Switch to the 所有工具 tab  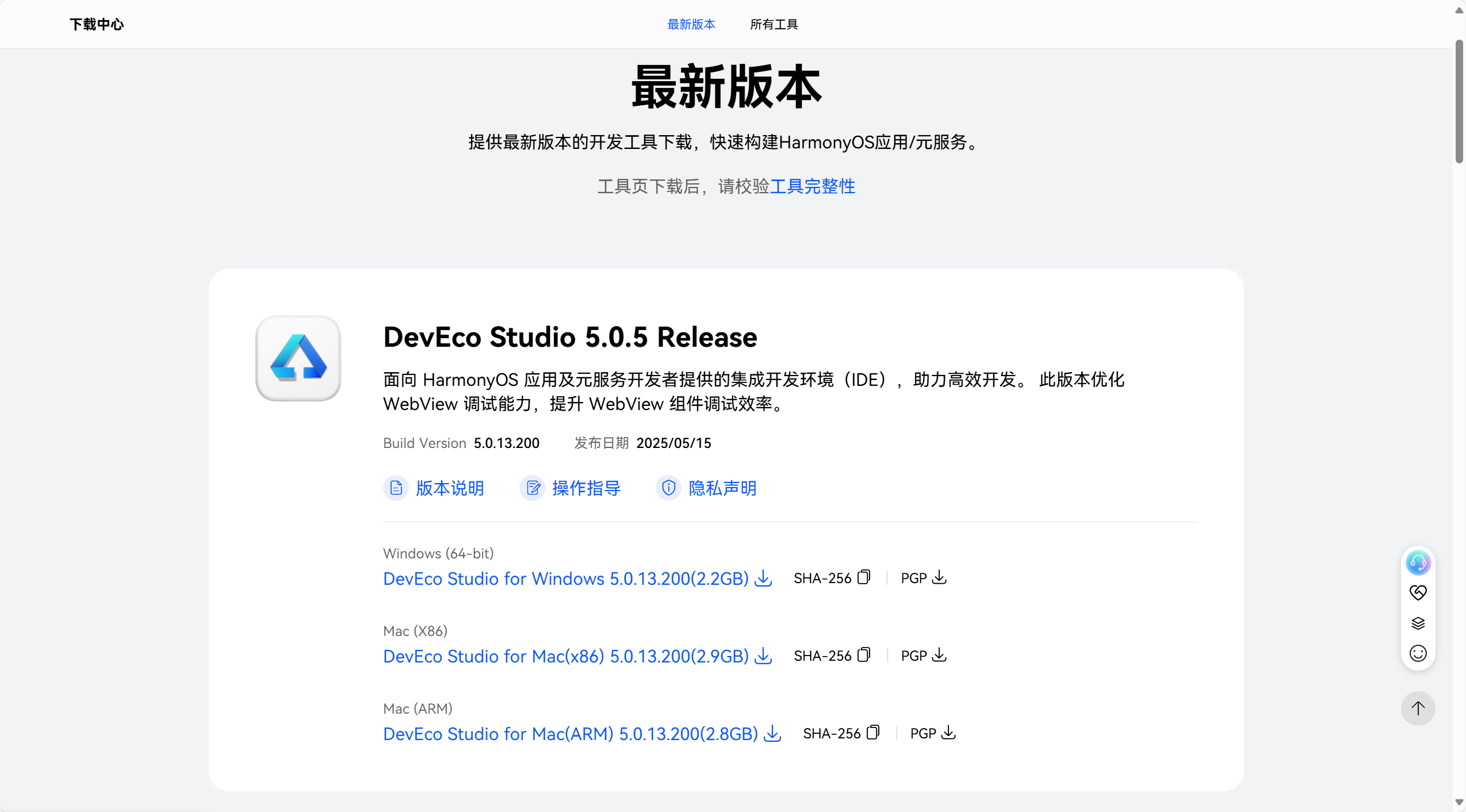(x=774, y=24)
